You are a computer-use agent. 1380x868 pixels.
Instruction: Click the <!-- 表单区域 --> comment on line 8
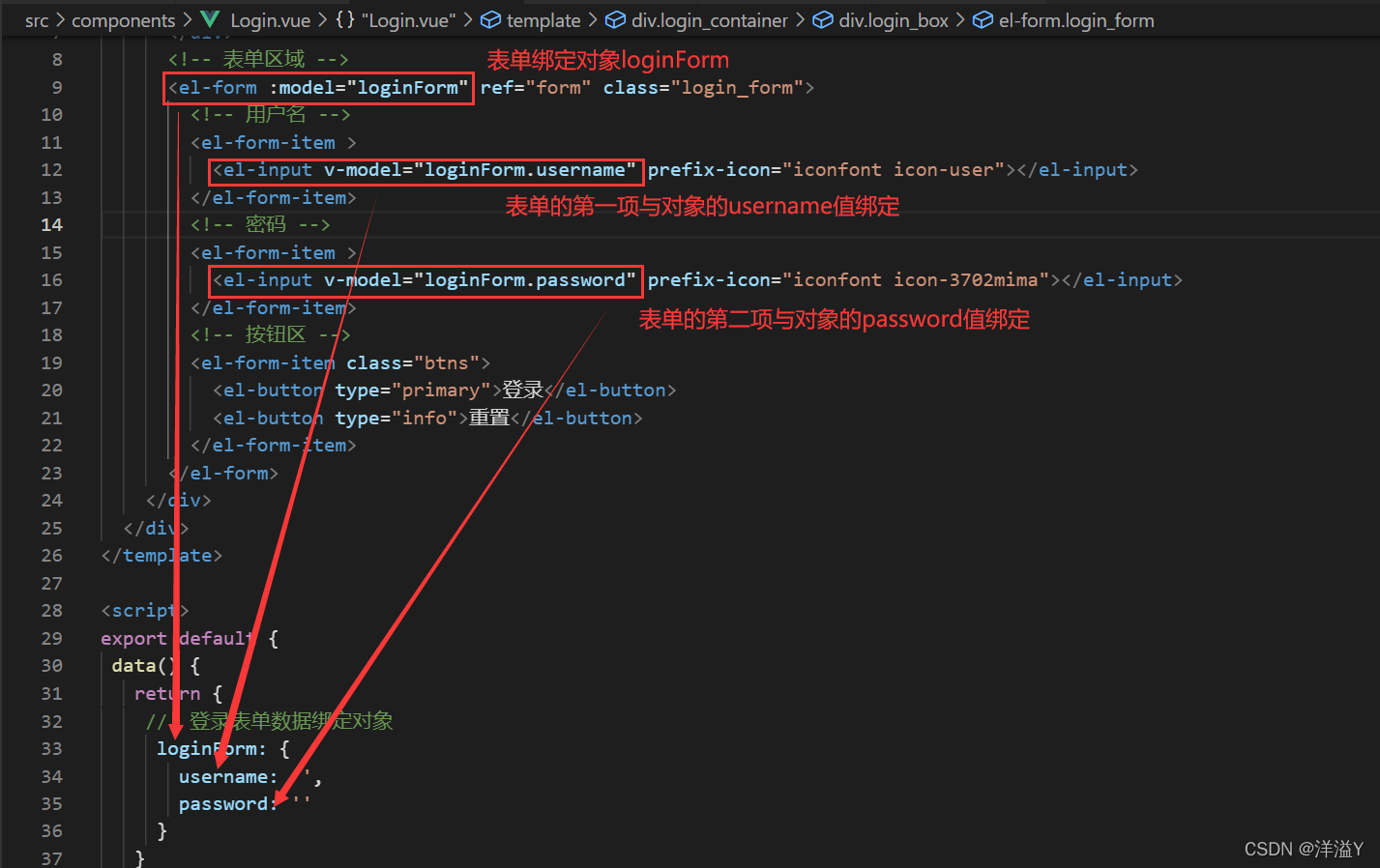click(x=258, y=59)
